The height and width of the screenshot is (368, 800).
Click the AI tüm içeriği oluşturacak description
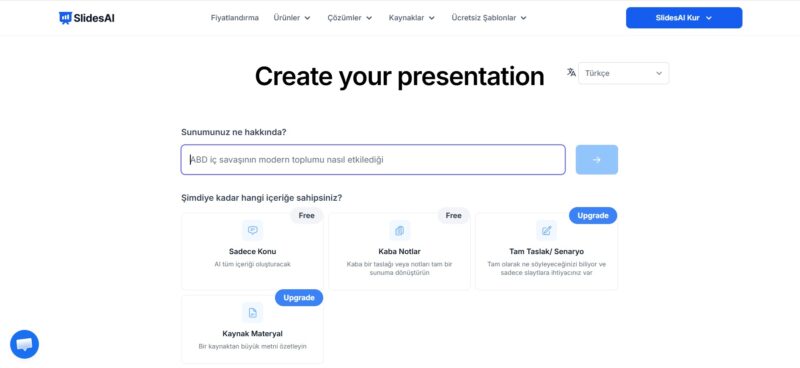(x=253, y=264)
